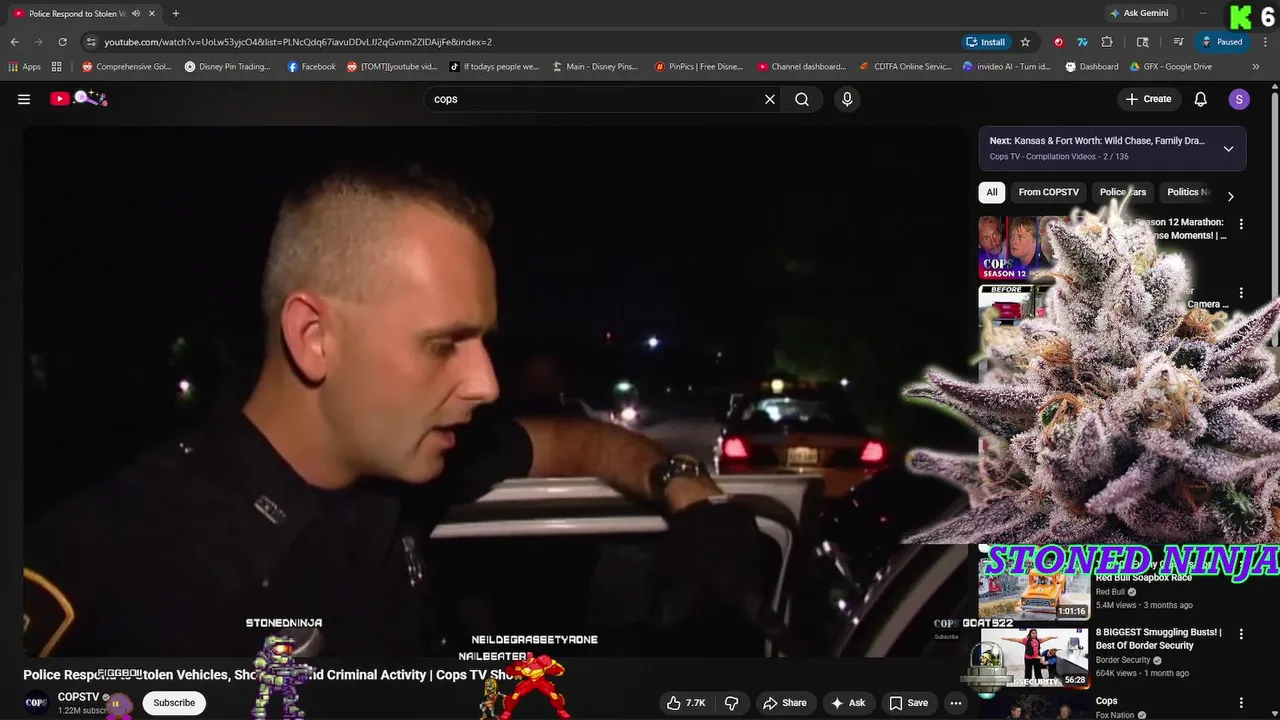The width and height of the screenshot is (1280, 720).
Task: Show more filter chips with right arrow
Action: click(x=1230, y=196)
